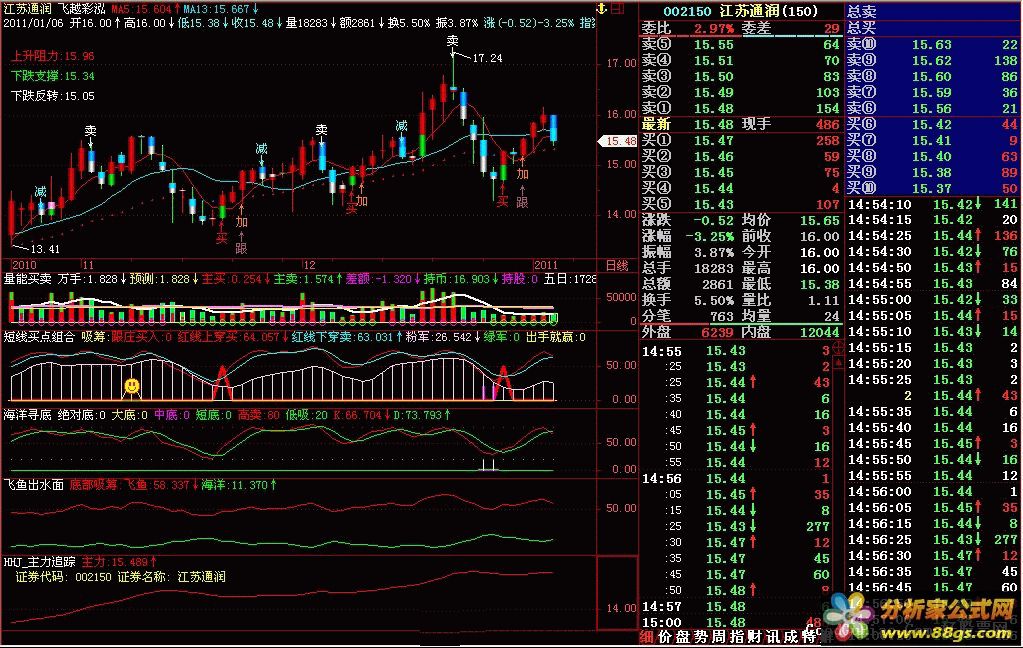Select the 成 tab

click(x=791, y=636)
